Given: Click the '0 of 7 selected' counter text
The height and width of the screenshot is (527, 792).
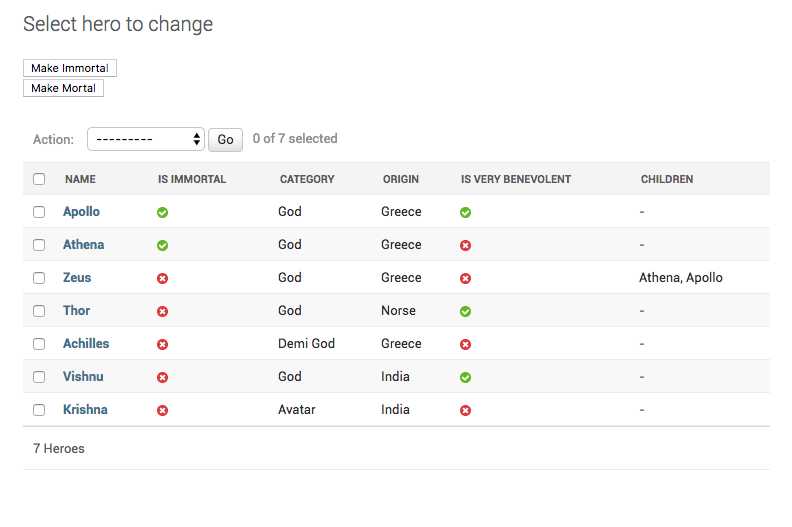Looking at the screenshot, I should [x=295, y=138].
